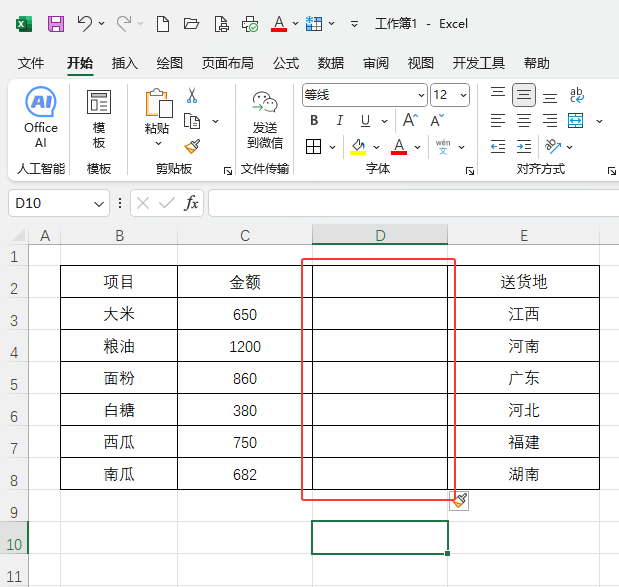Toggle Align Right horizontal alignment
This screenshot has height=587, width=619.
tap(550, 121)
